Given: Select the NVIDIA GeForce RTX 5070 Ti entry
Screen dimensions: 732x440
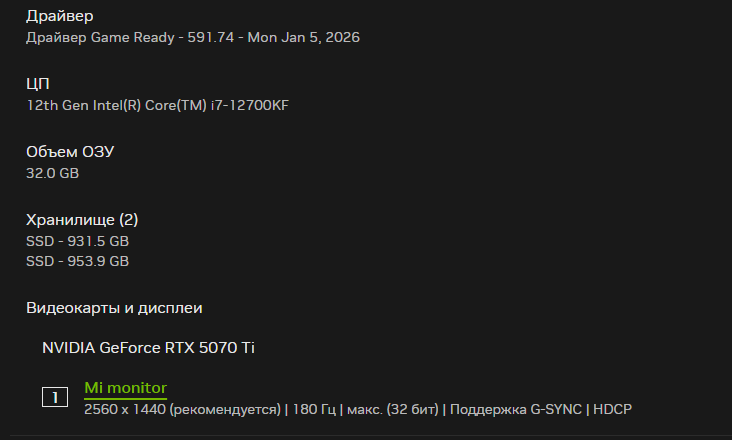Looking at the screenshot, I should click(148, 348).
